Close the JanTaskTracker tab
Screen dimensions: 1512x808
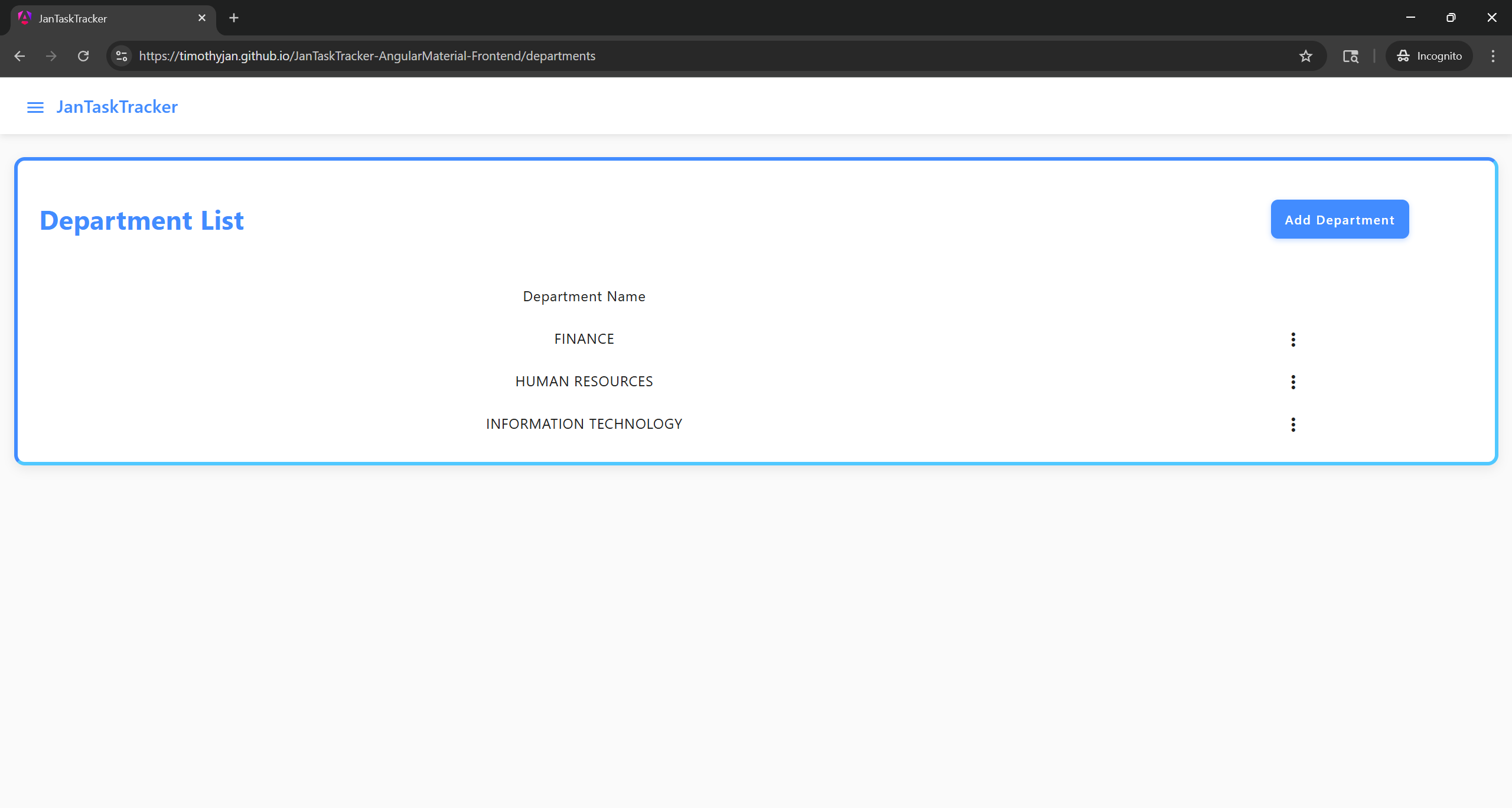[x=202, y=18]
